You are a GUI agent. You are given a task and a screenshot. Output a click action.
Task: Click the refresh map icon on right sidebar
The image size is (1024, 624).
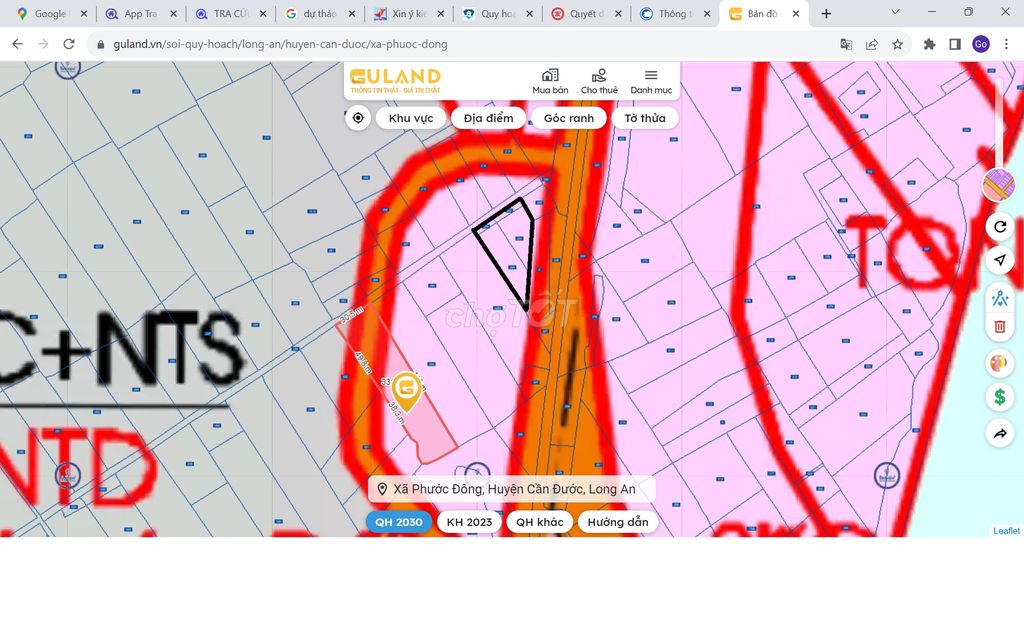pyautogui.click(x=999, y=226)
